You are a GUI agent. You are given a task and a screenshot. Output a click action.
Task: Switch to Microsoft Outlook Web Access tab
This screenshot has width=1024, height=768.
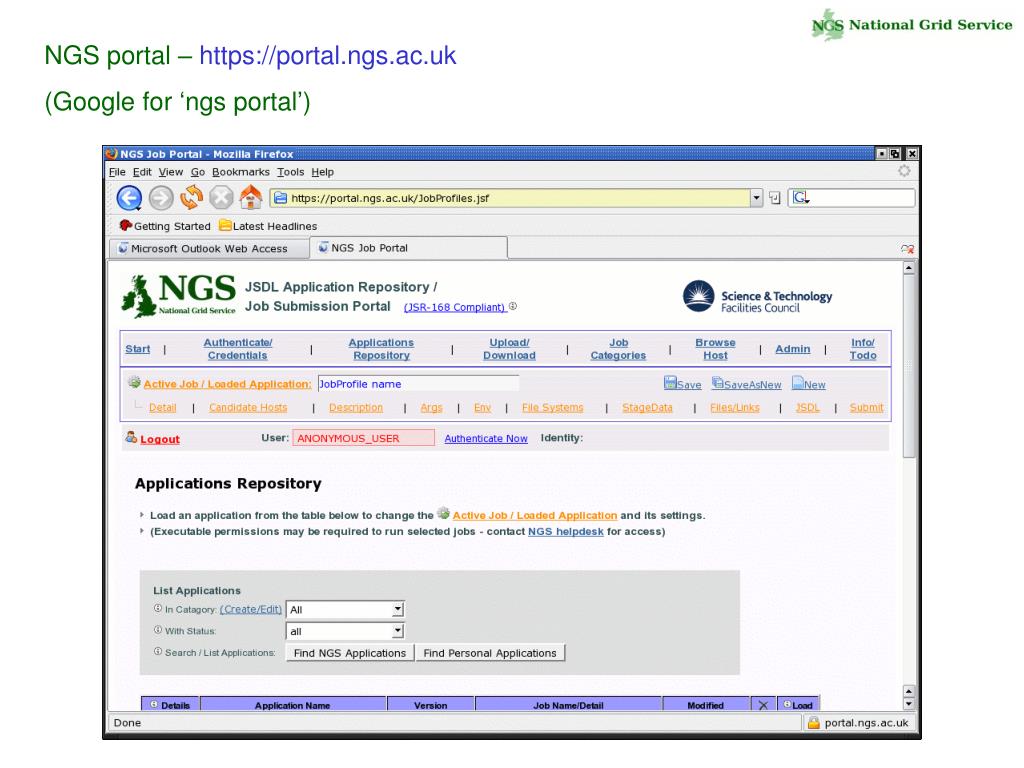tap(209, 249)
